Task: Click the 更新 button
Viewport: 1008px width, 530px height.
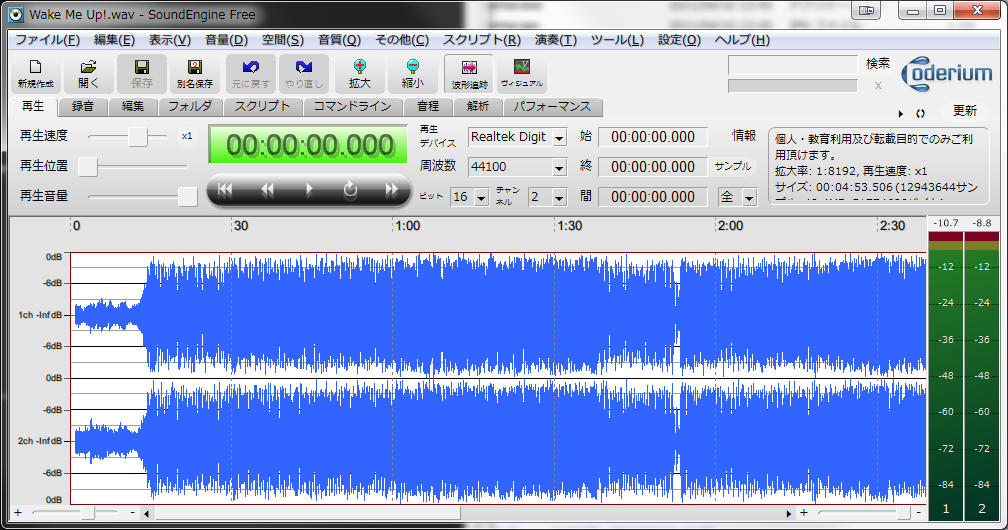Action: [x=964, y=111]
